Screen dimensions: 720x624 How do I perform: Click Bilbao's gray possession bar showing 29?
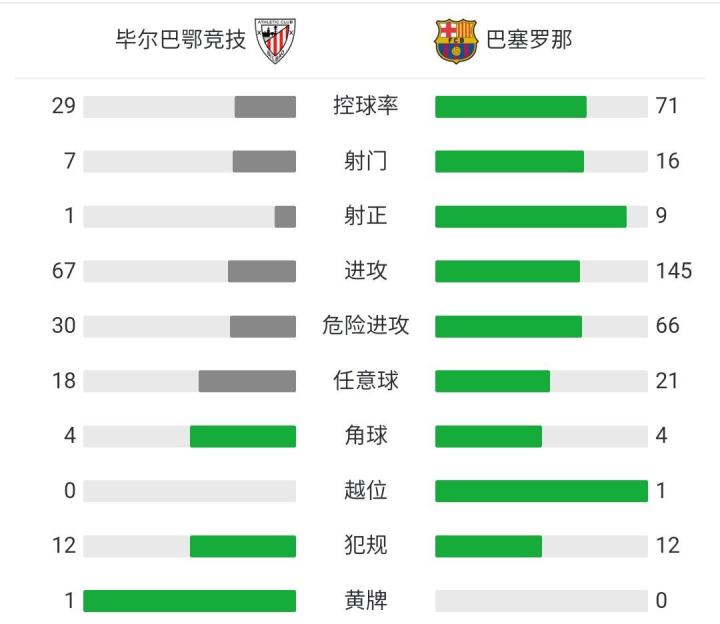point(265,106)
